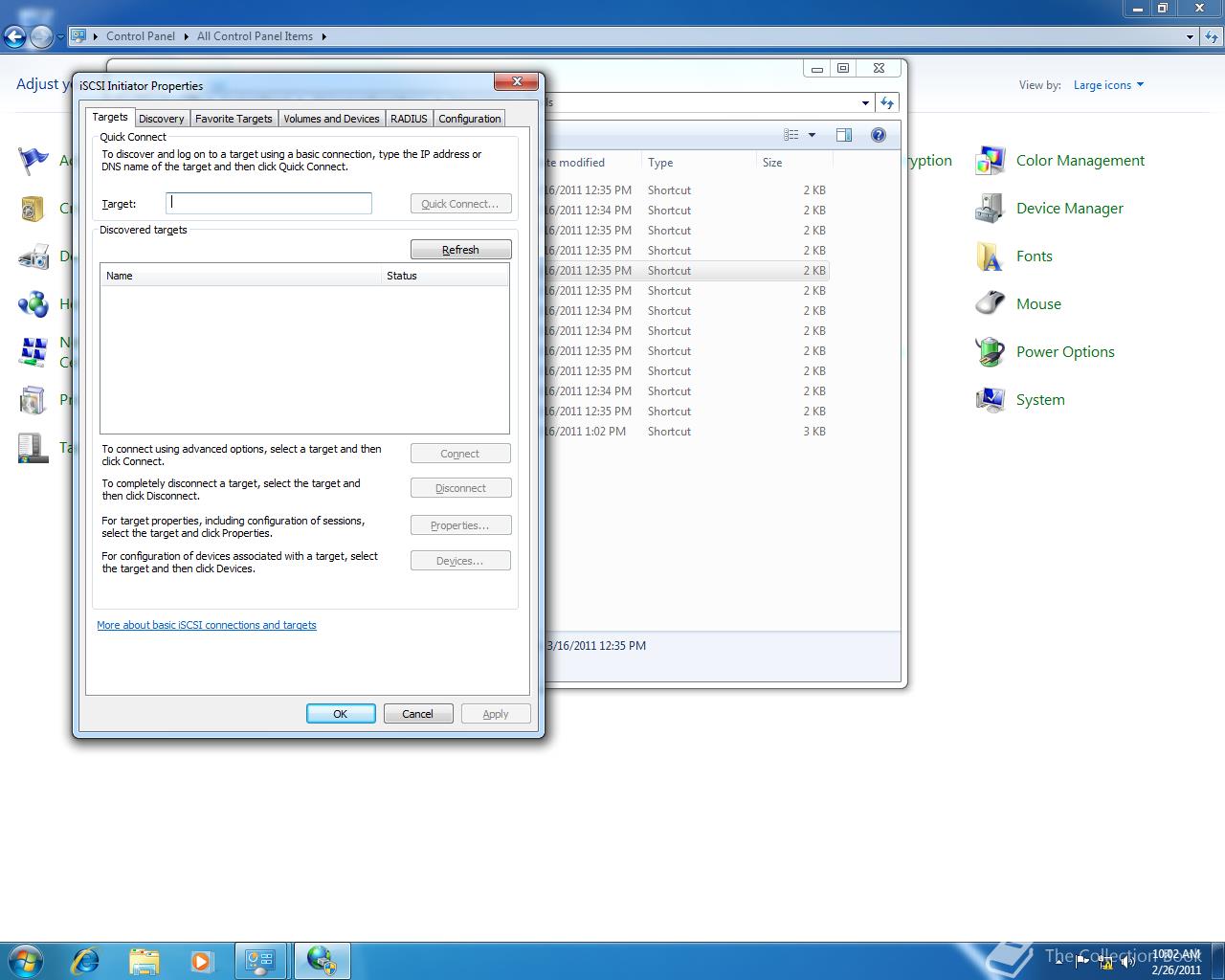Expand Explorer window address dropdown arrow

coord(865,102)
